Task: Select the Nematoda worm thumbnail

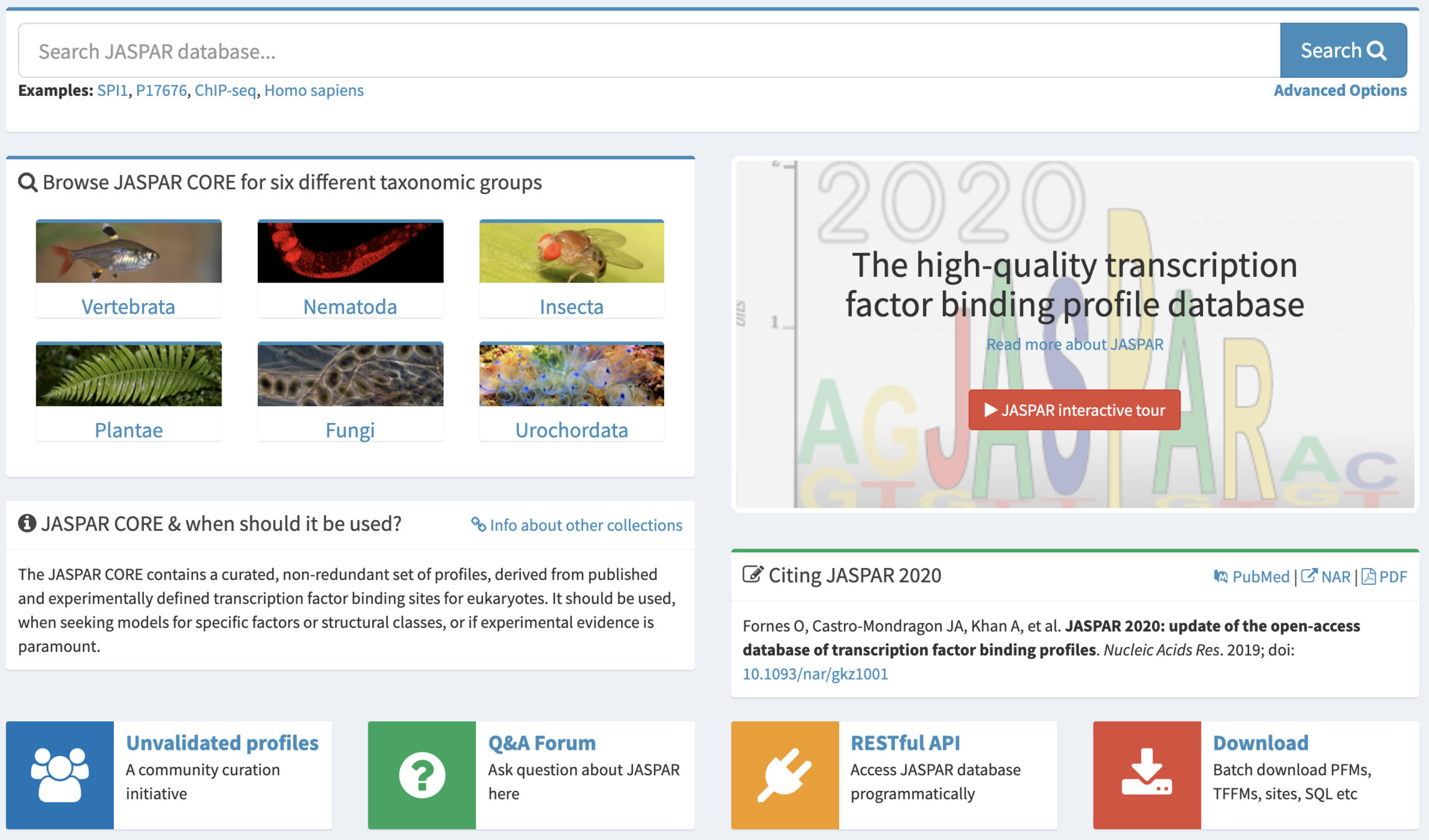Action: pos(350,253)
